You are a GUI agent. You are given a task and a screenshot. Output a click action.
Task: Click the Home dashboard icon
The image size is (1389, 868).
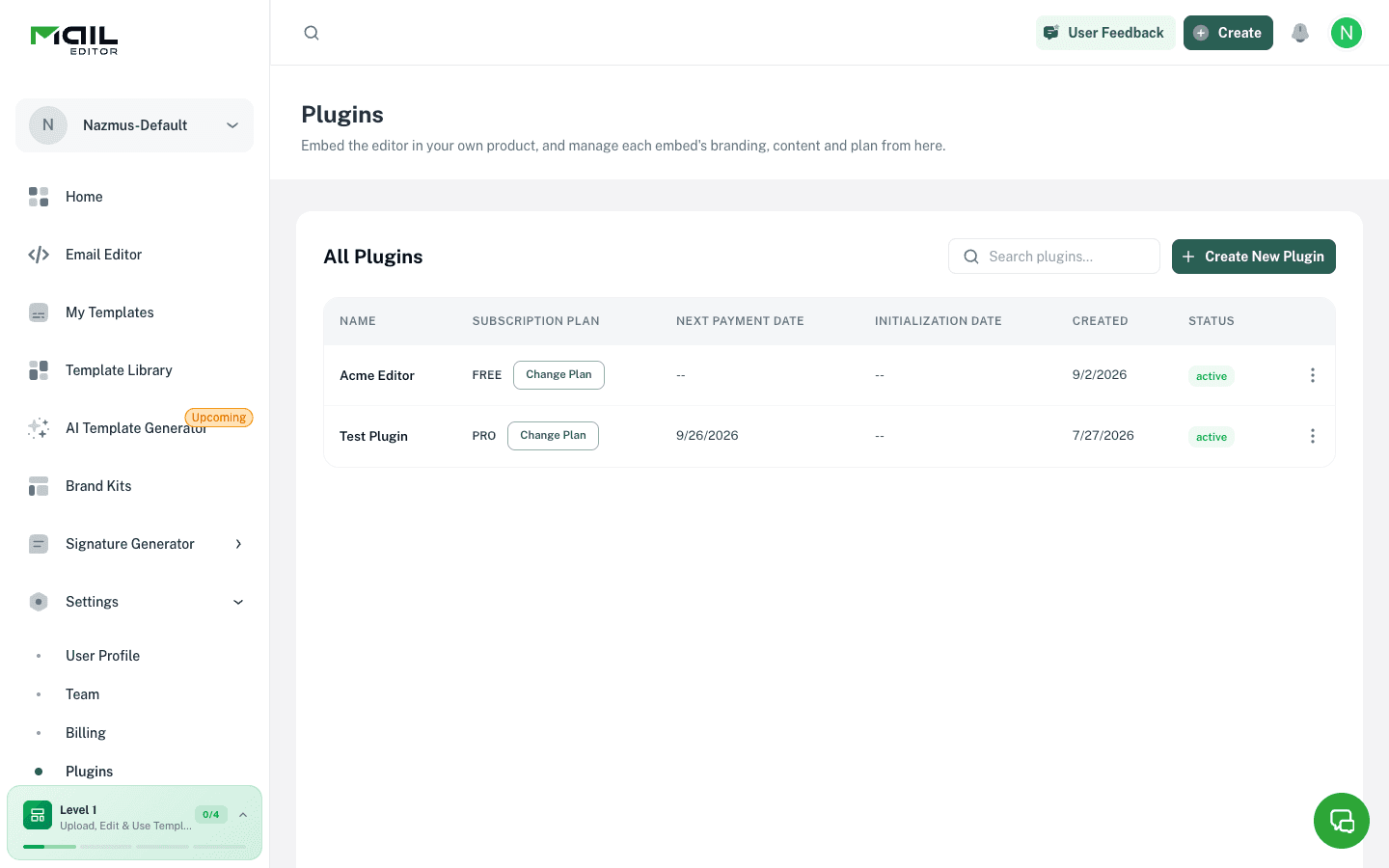[x=39, y=197]
